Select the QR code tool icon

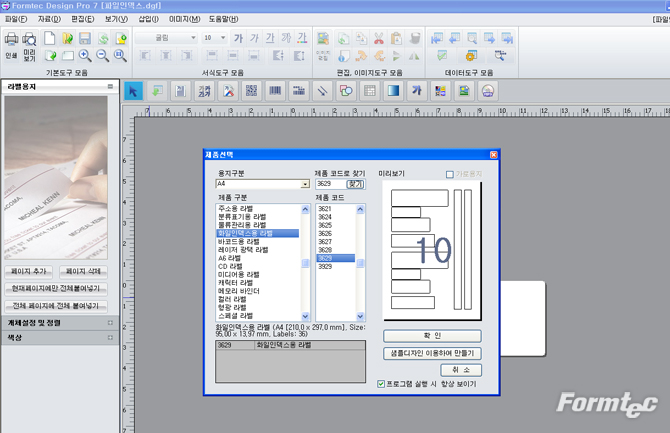click(252, 91)
